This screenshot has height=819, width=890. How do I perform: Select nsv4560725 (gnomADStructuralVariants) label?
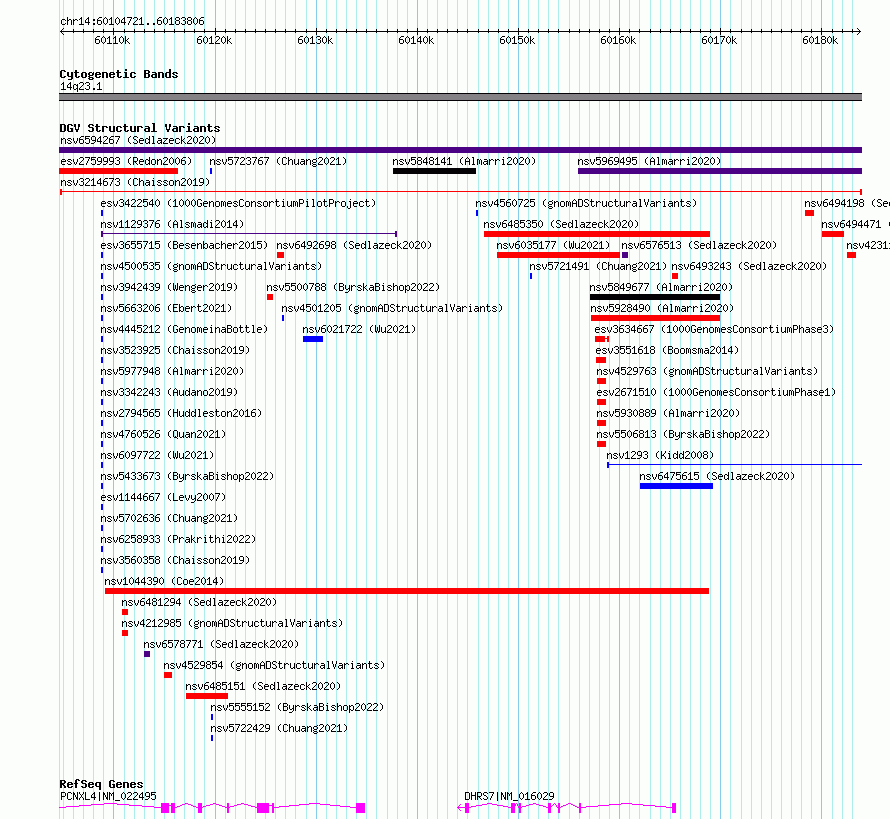(586, 203)
